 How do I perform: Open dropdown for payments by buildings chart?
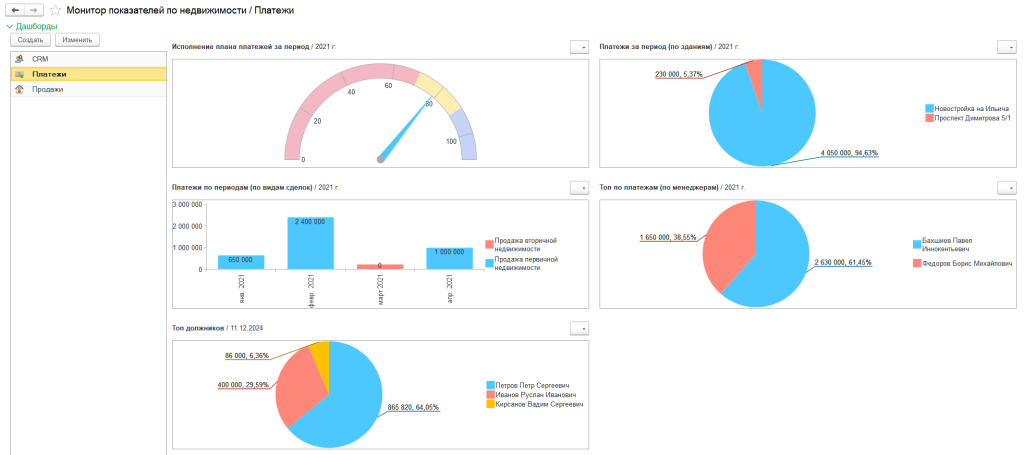pyautogui.click(x=1006, y=46)
